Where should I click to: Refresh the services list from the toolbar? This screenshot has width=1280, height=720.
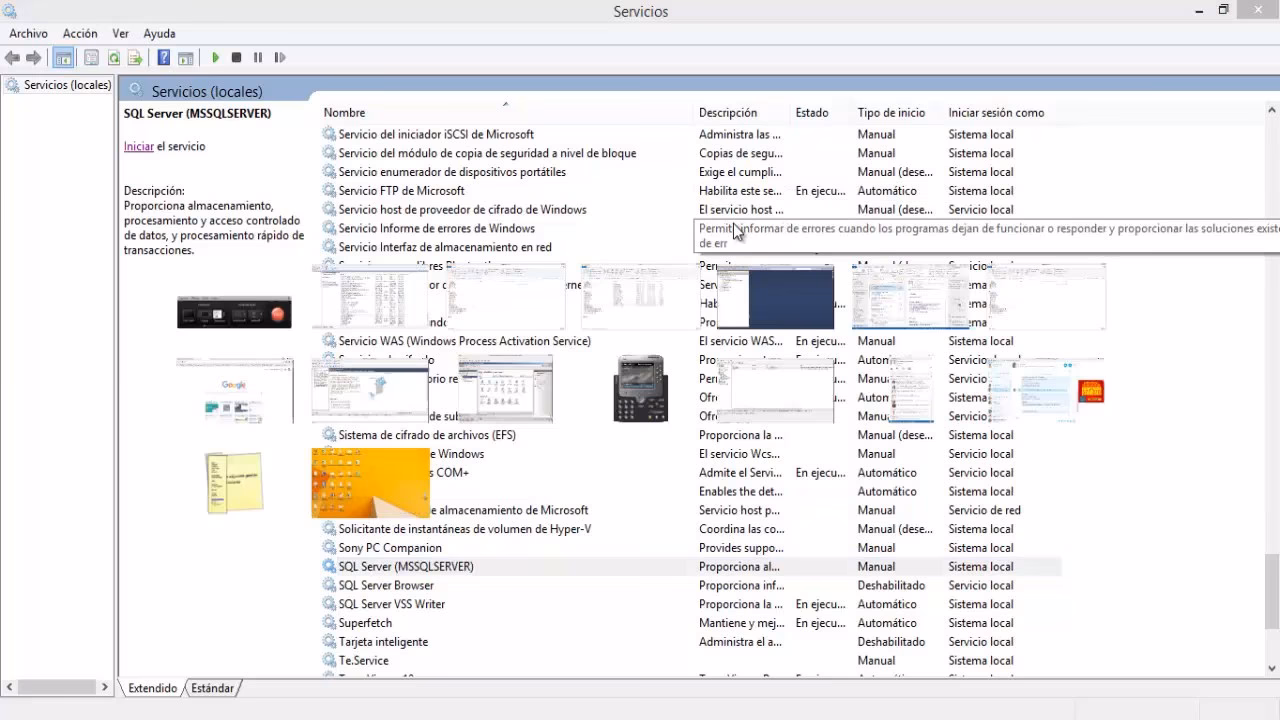[x=114, y=58]
